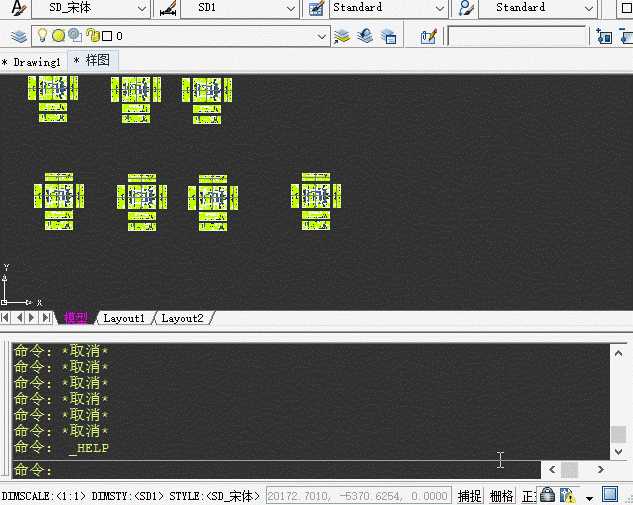
Task: Open the dimension style manager icon
Action: pos(168,8)
